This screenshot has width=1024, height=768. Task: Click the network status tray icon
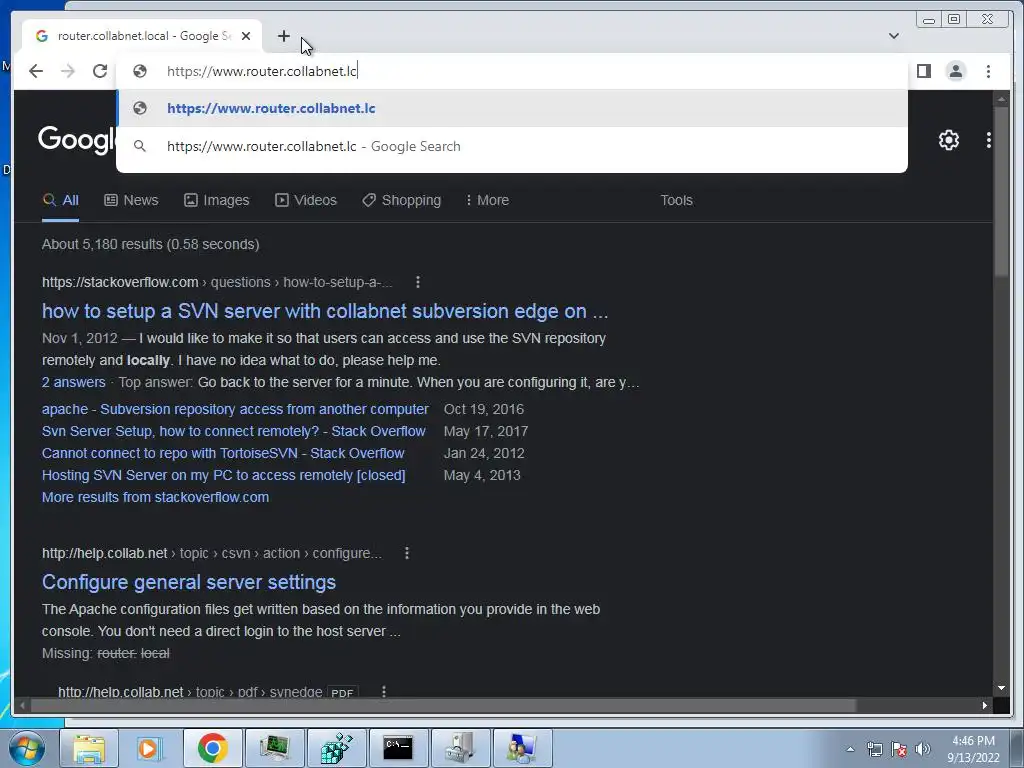[x=874, y=750]
